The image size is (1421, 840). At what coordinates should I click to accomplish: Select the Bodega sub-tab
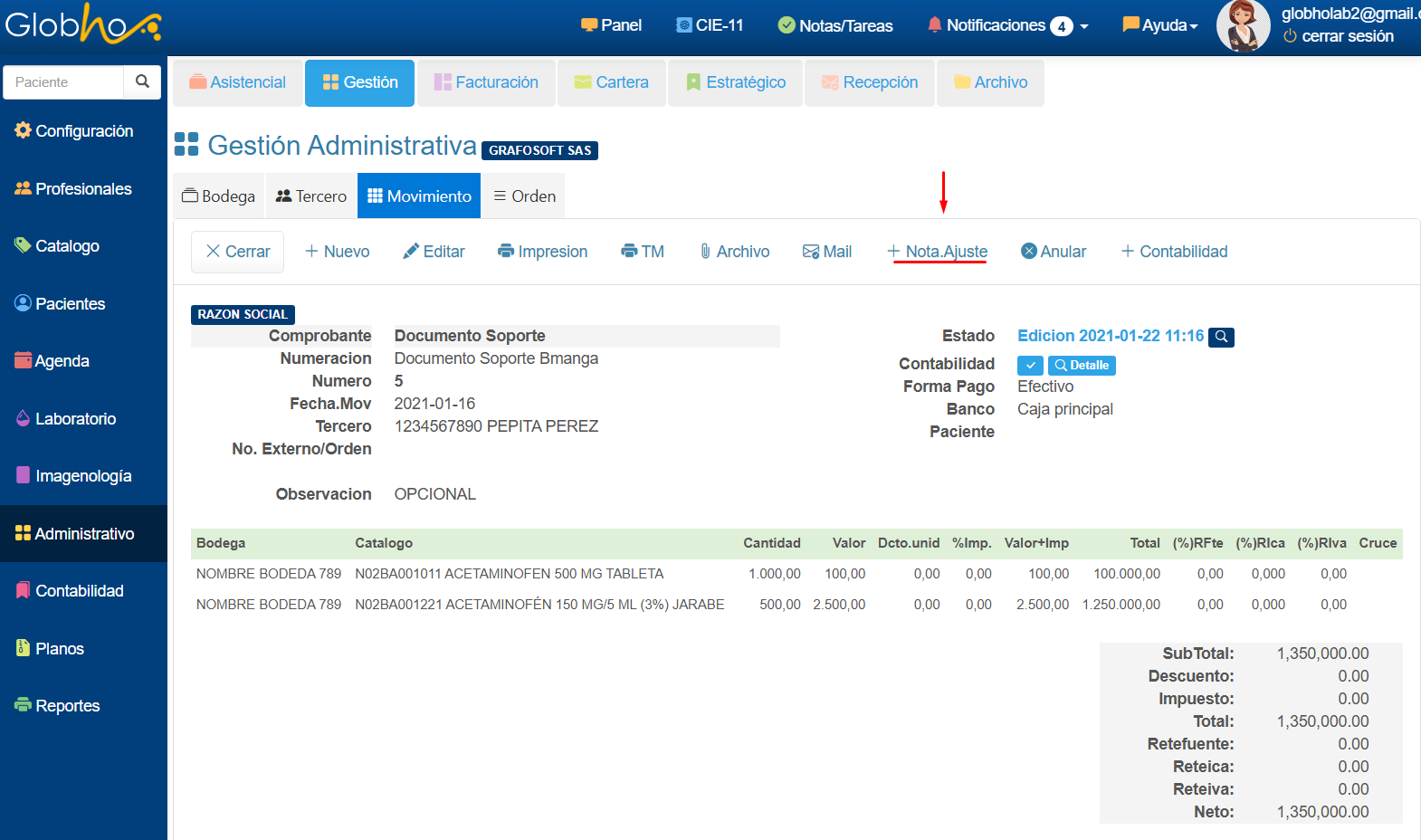pyautogui.click(x=219, y=196)
